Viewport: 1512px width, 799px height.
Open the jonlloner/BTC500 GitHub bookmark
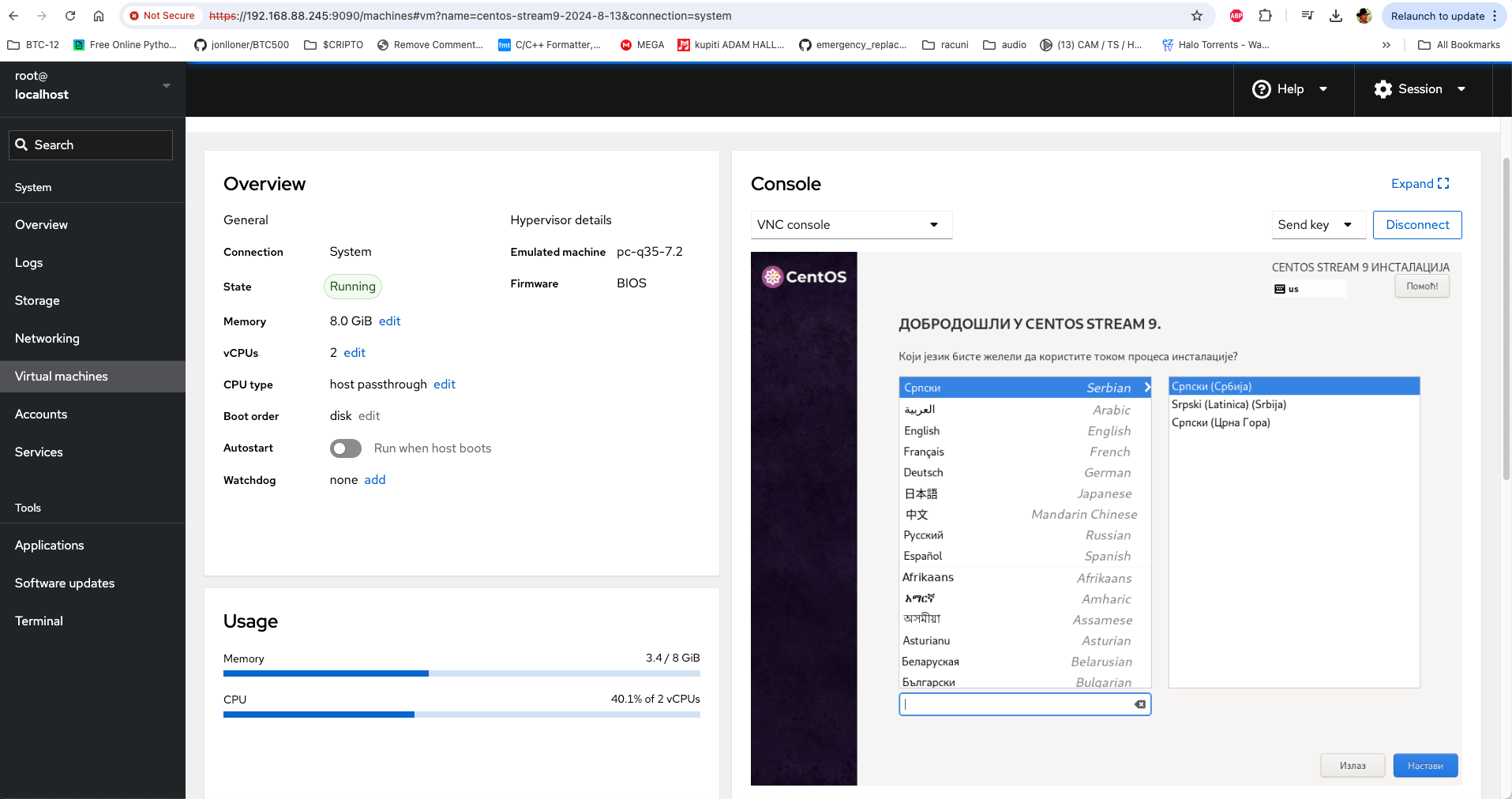pos(242,45)
